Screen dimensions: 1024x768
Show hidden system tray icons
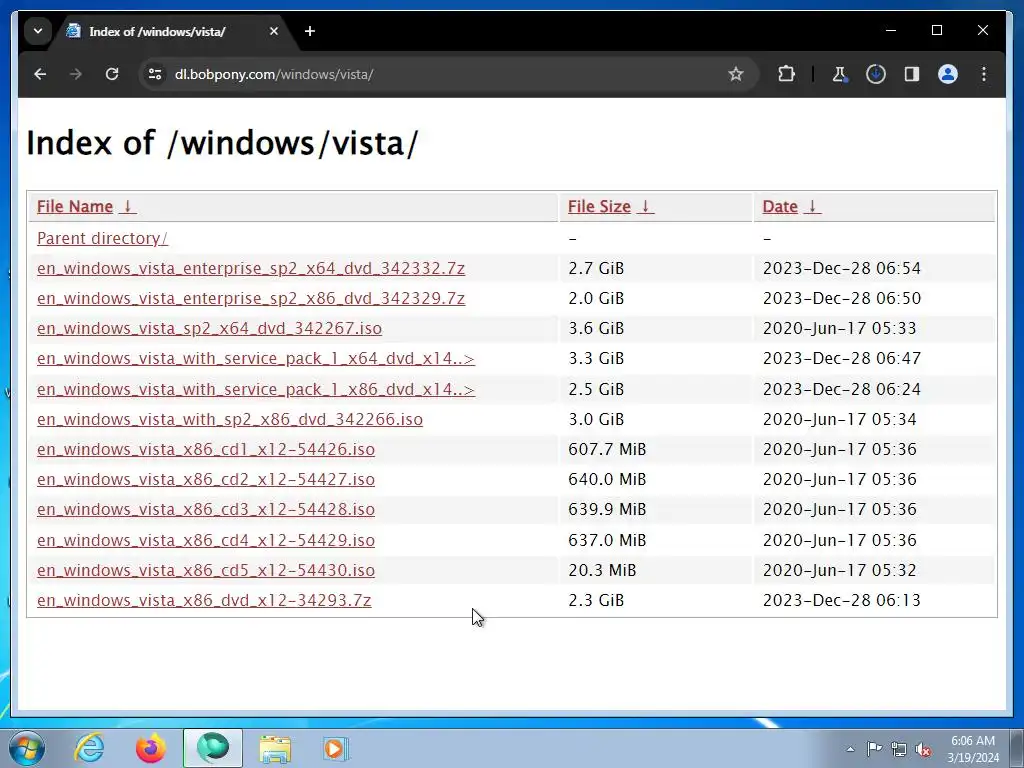(x=850, y=749)
